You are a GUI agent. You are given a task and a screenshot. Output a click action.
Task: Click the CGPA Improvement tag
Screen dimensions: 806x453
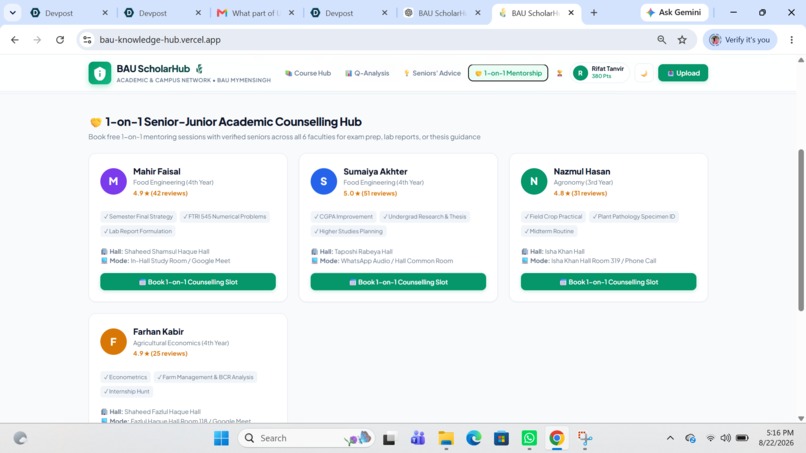coord(343,216)
